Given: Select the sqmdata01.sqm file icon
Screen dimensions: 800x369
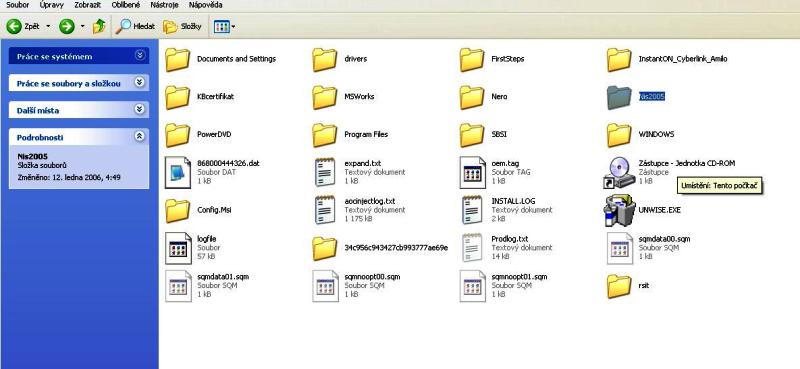Looking at the screenshot, I should (178, 286).
